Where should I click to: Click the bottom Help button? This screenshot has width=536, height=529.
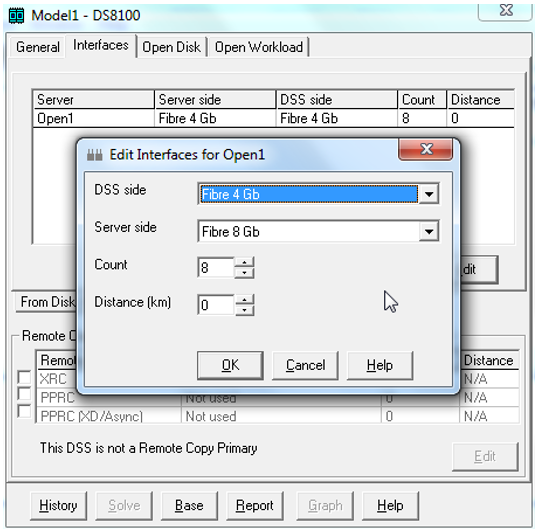click(390, 506)
